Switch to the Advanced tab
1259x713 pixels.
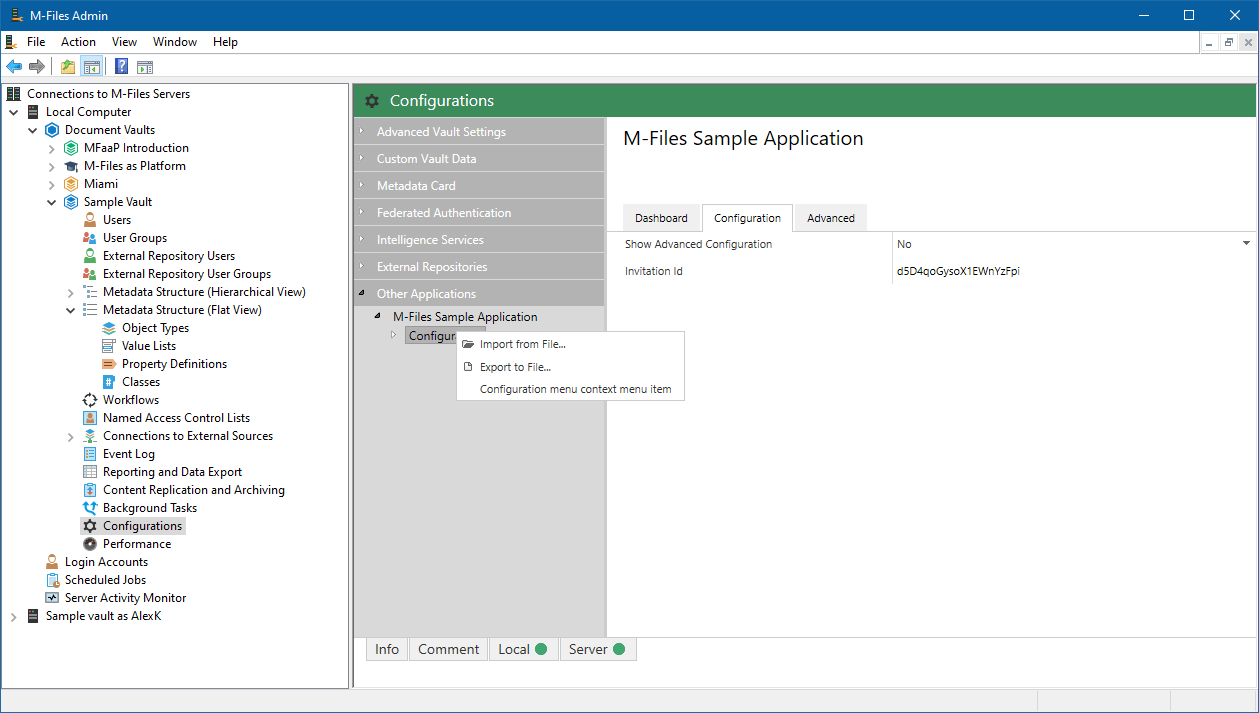click(831, 218)
